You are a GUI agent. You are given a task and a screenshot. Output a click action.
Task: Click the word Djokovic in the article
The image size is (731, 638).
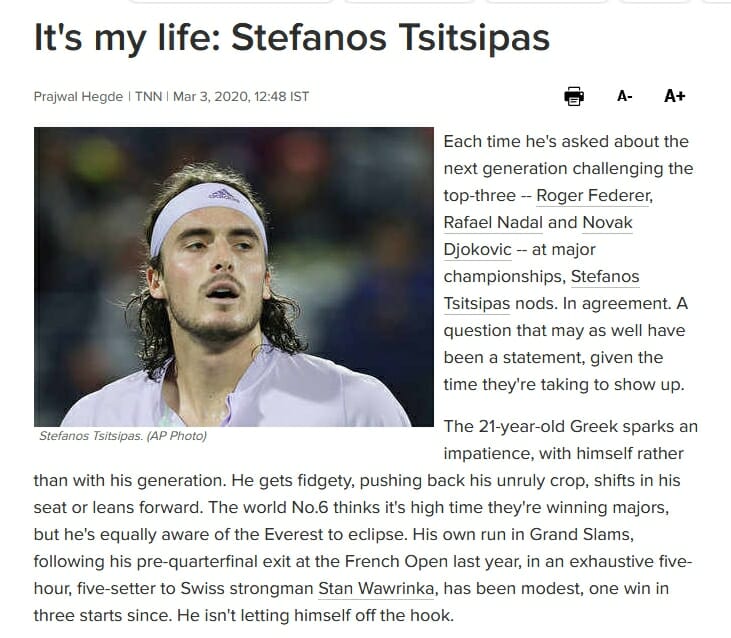(x=477, y=250)
